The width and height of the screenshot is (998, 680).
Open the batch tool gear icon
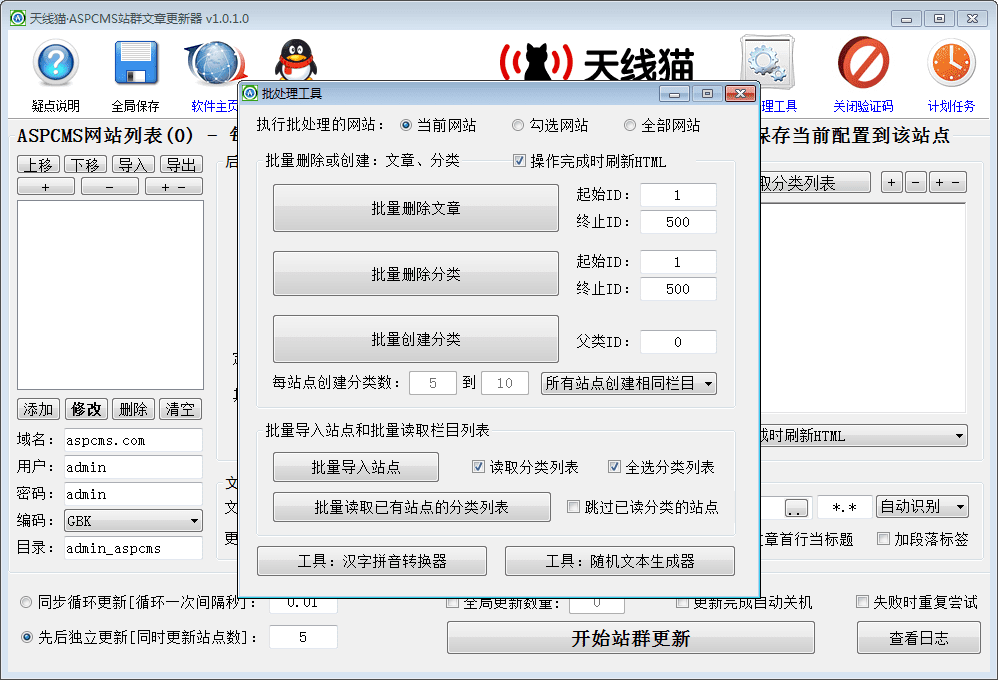pyautogui.click(x=768, y=62)
